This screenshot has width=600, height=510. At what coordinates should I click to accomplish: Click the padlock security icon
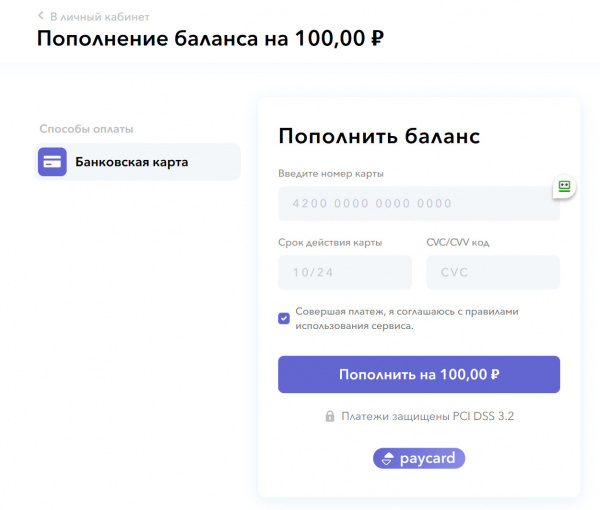tap(329, 416)
